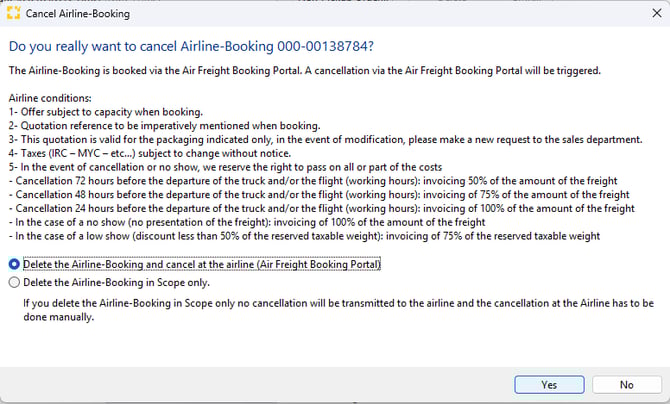Viewport: 670px width, 404px height.
Task: Click the low show invoicing condition line
Action: (x=304, y=236)
